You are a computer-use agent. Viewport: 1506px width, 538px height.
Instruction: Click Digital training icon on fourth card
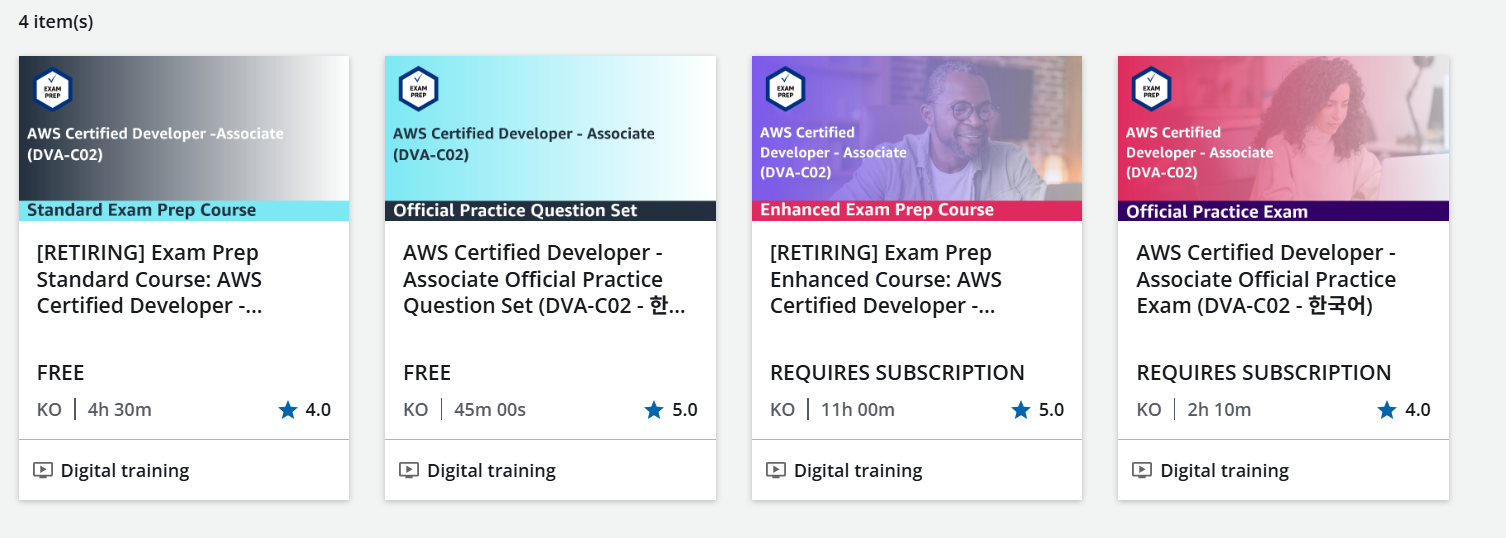click(1142, 470)
